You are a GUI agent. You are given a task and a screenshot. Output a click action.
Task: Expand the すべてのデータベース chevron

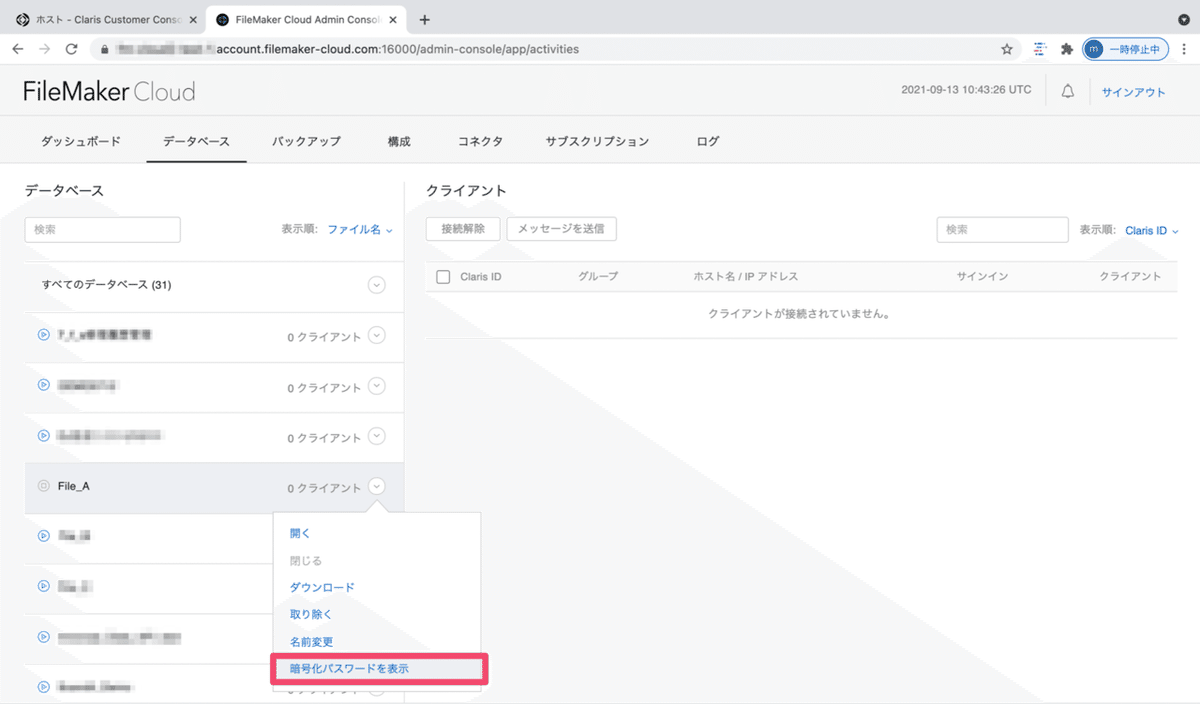pos(376,285)
